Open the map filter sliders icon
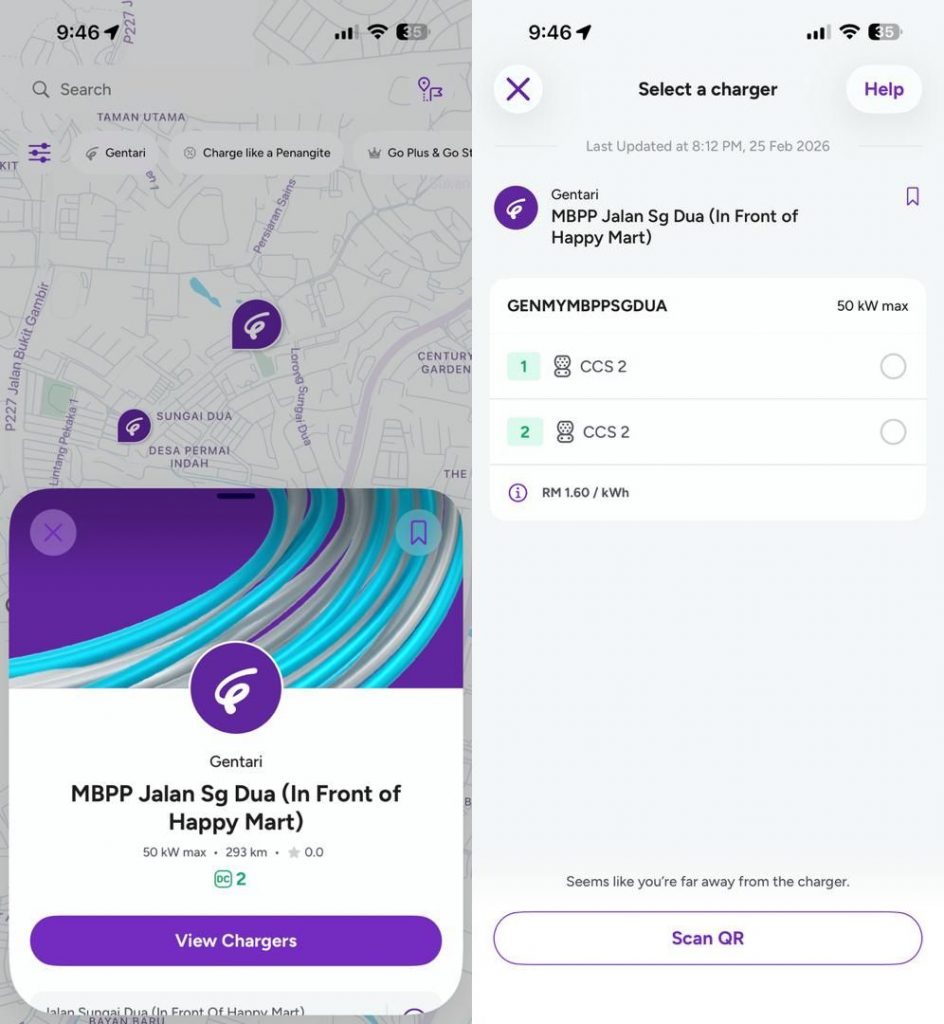944x1024 pixels. click(39, 153)
